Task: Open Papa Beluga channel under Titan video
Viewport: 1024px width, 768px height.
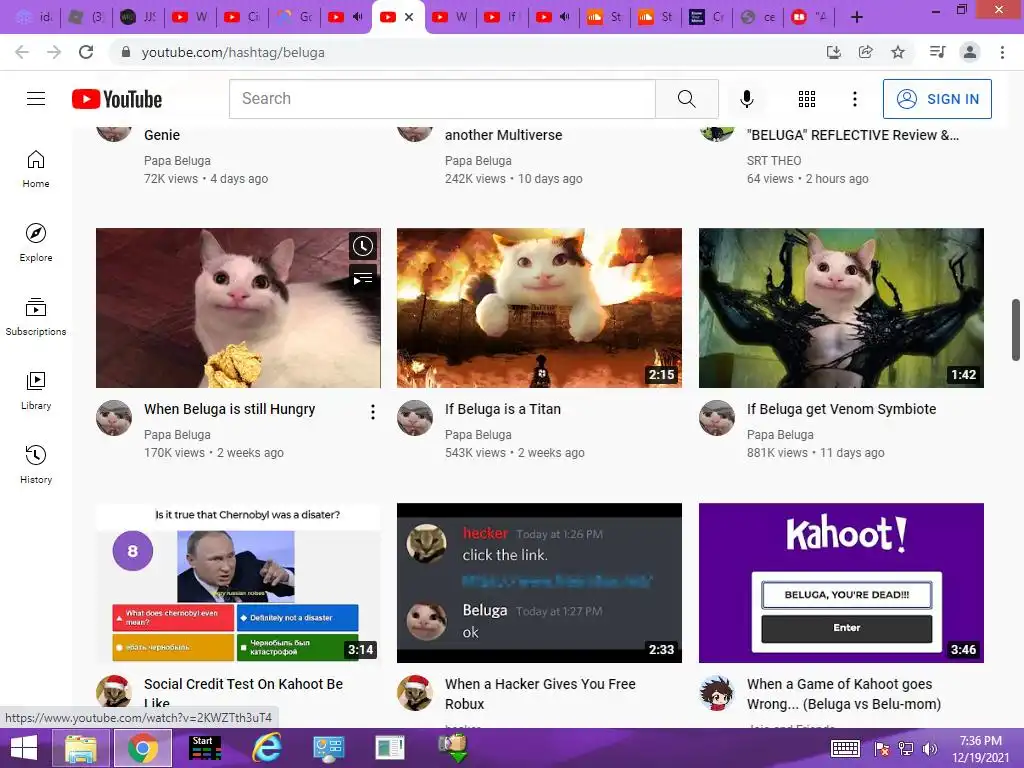Action: tap(478, 434)
